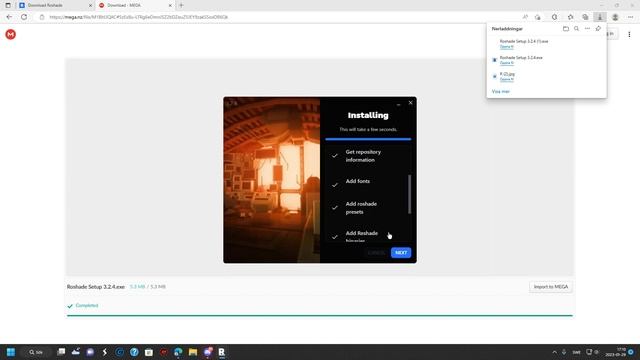
Task: Search downloads in Nerladdningar panel
Action: (576, 29)
